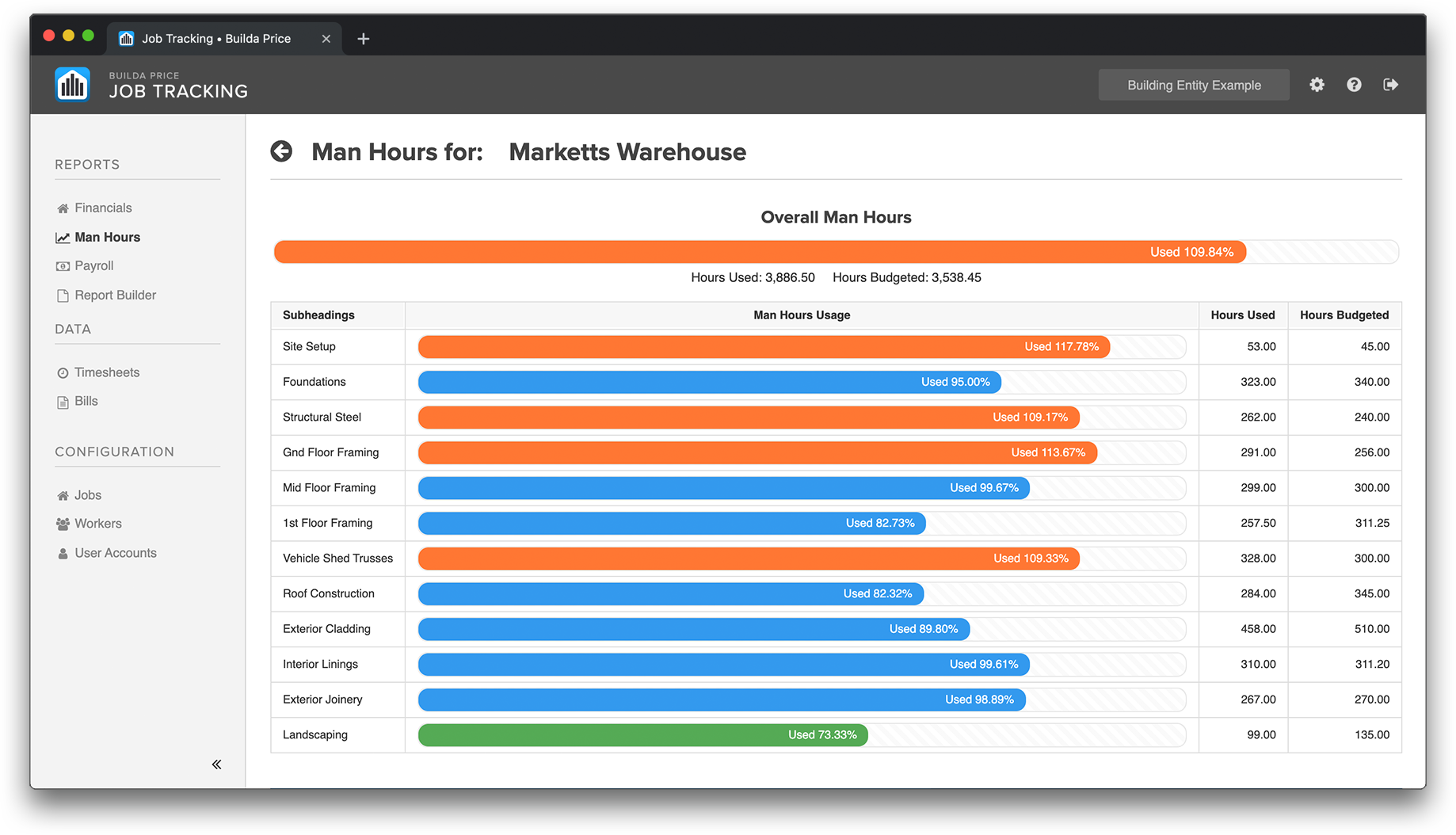
Task: Click the Builda Price logo icon
Action: click(72, 84)
